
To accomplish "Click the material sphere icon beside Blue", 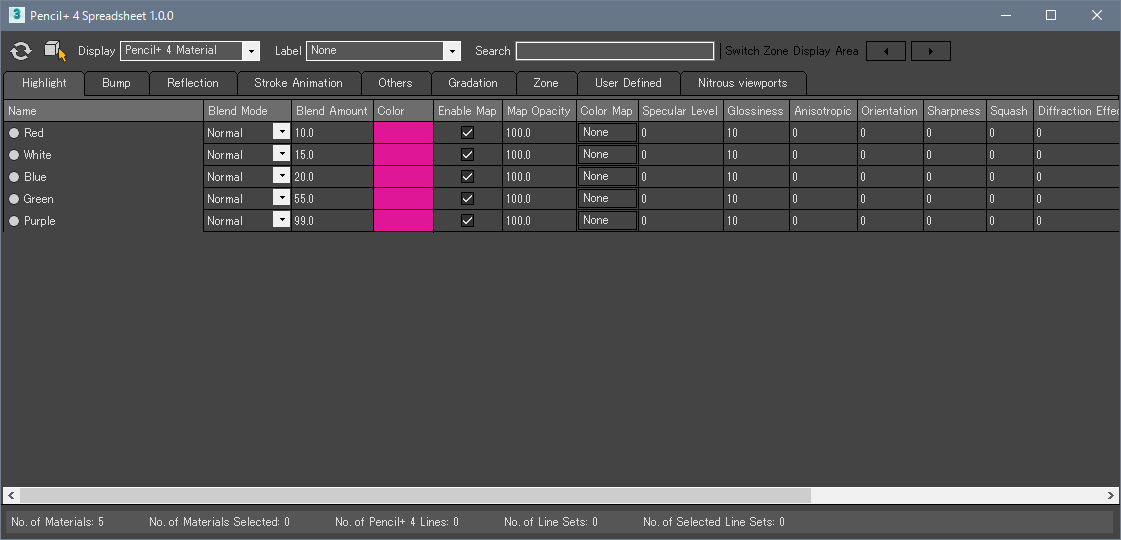I will coord(14,177).
